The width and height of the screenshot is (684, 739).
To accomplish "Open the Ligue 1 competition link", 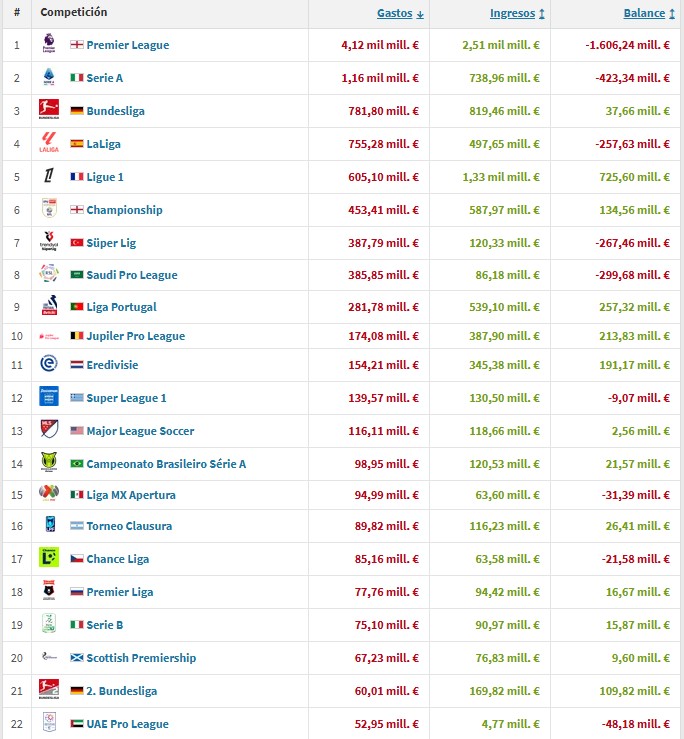I will (105, 177).
